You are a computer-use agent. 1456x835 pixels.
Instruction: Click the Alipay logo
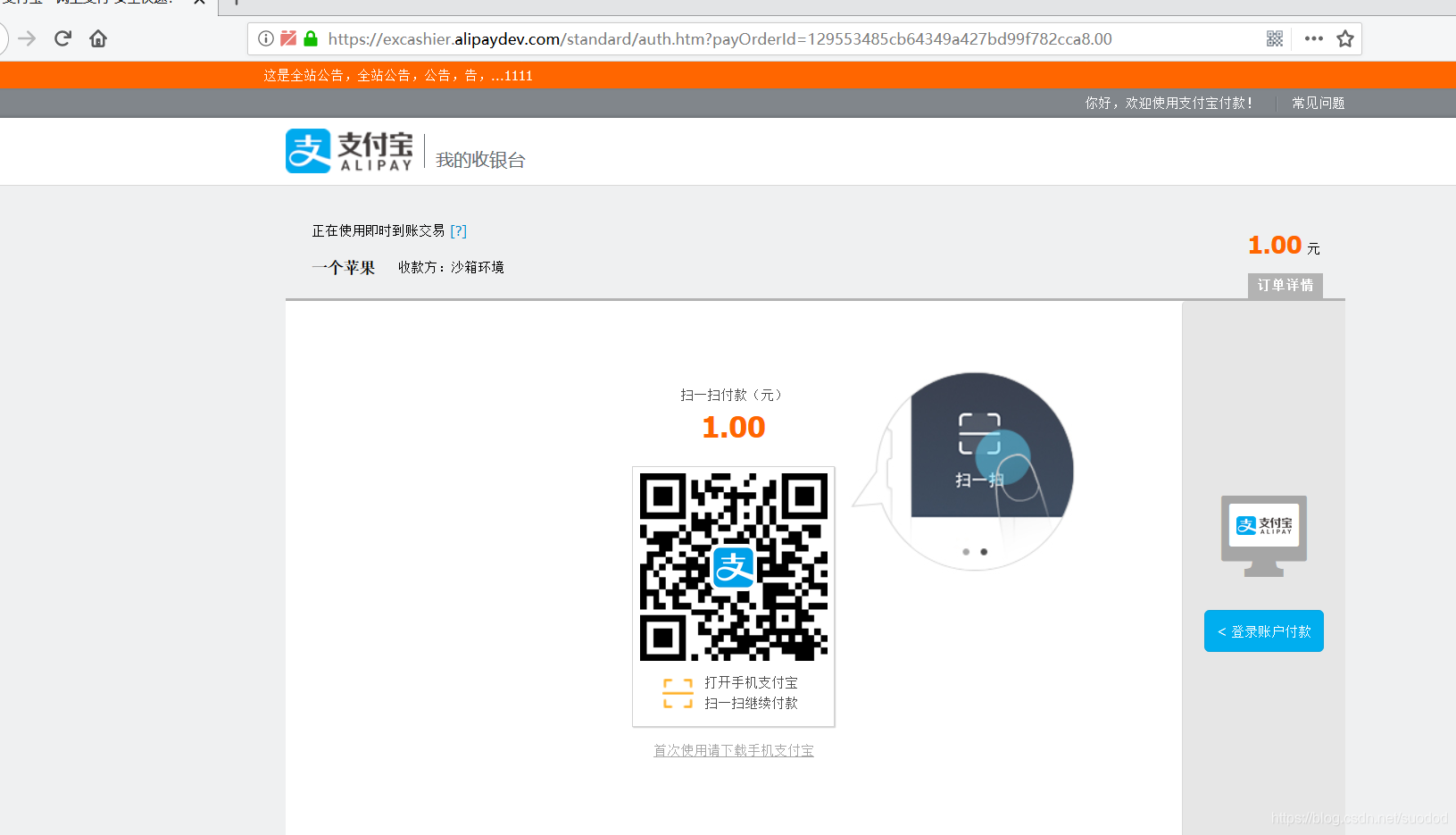[349, 151]
